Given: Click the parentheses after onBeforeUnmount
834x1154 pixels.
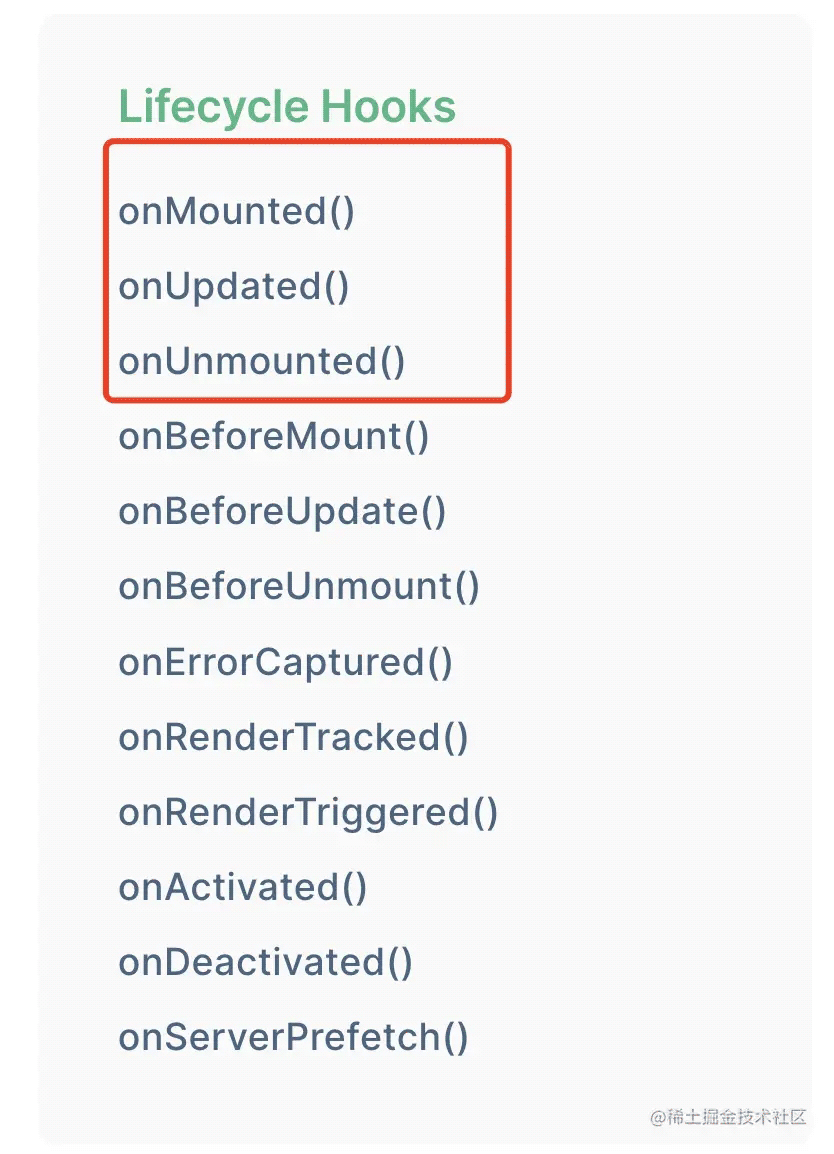Looking at the screenshot, I should pos(467,587).
